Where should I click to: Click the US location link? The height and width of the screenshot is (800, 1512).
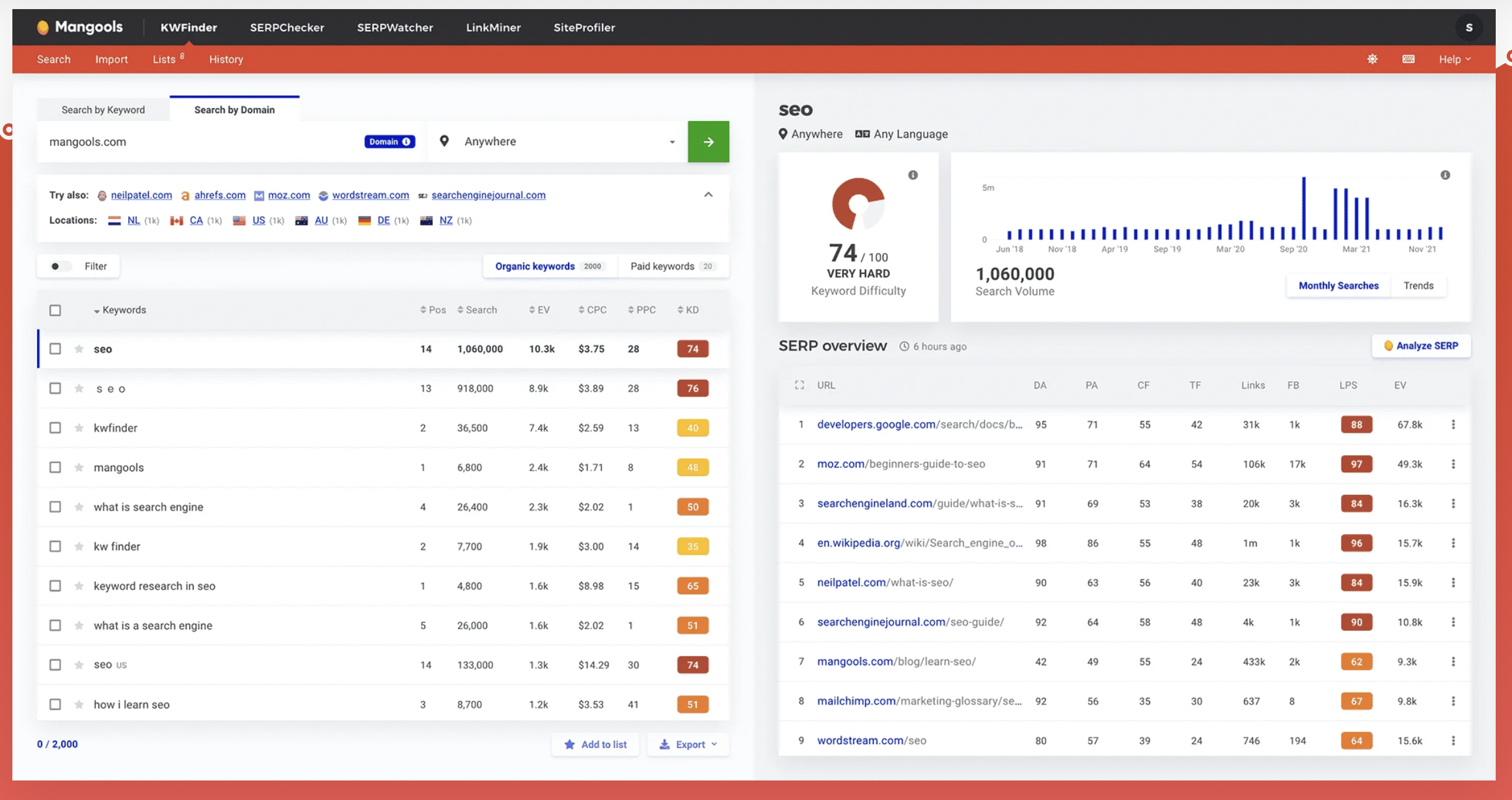coord(258,220)
